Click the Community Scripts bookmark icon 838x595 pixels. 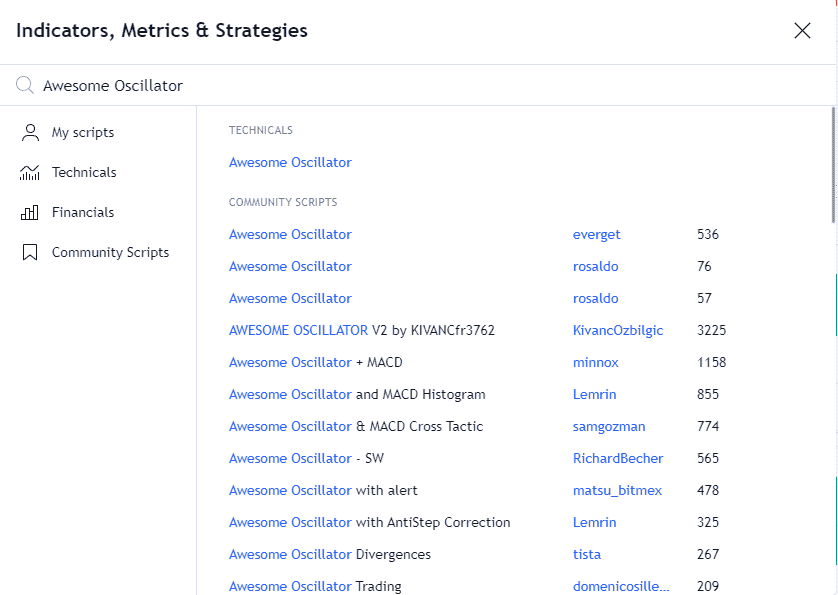pos(30,252)
